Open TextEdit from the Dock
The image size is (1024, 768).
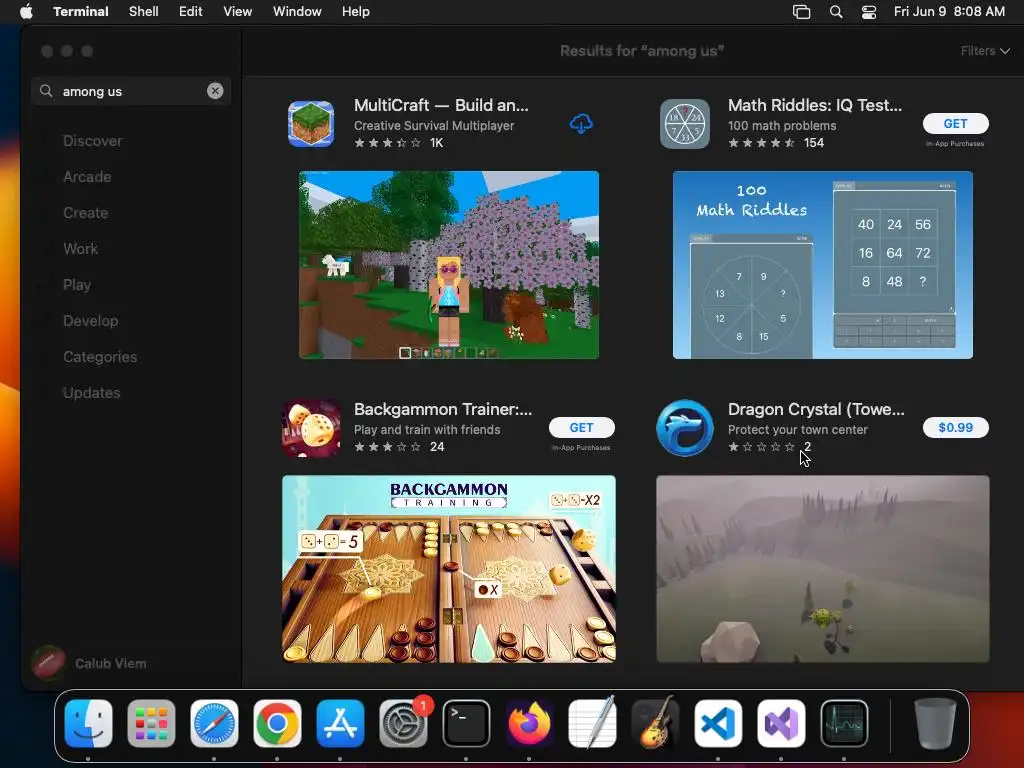click(x=592, y=724)
